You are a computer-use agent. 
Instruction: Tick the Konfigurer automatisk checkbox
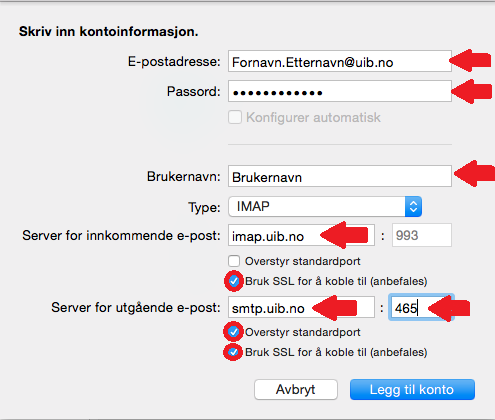click(235, 117)
